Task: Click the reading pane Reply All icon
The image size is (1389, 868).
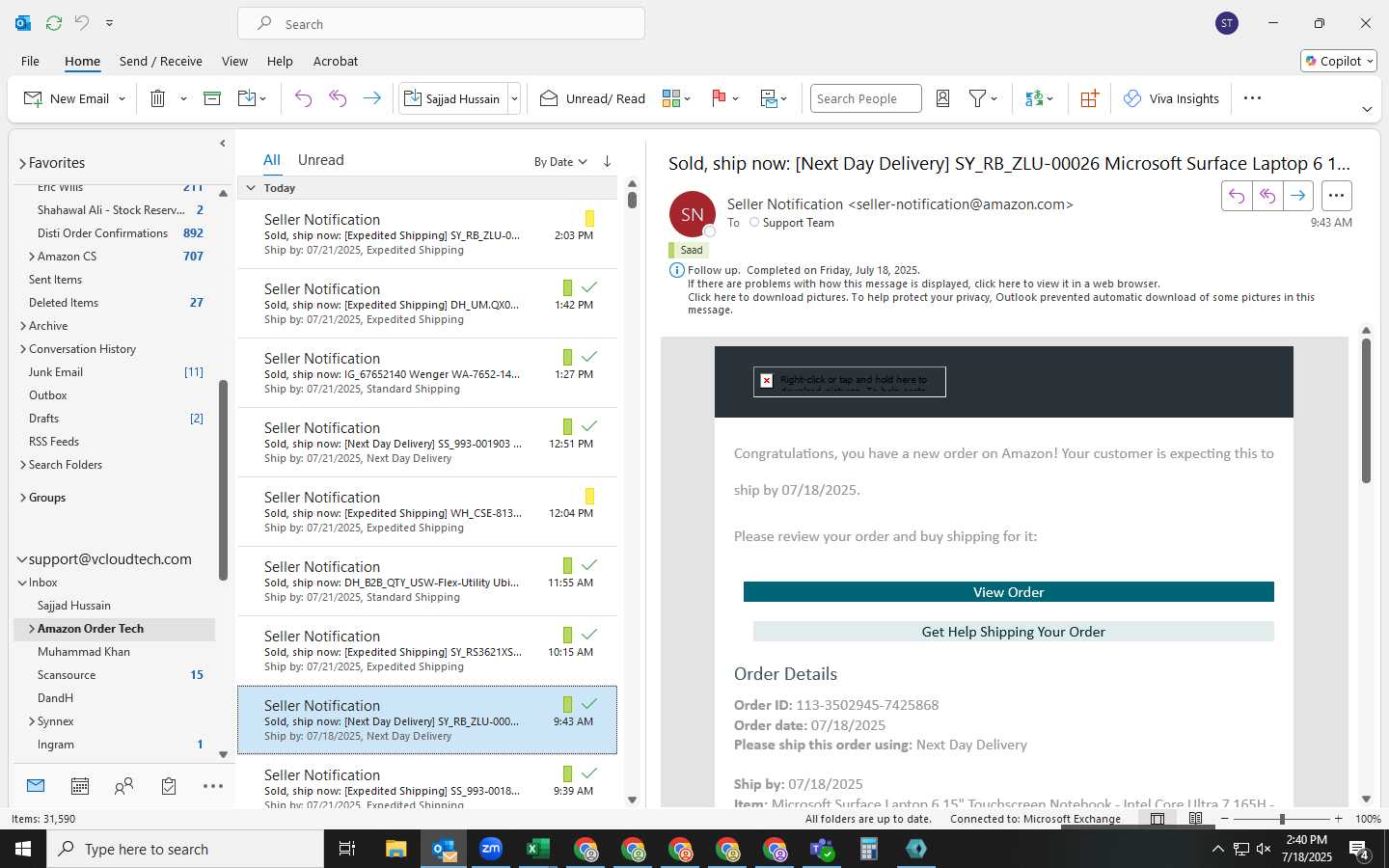Action: [x=1267, y=196]
